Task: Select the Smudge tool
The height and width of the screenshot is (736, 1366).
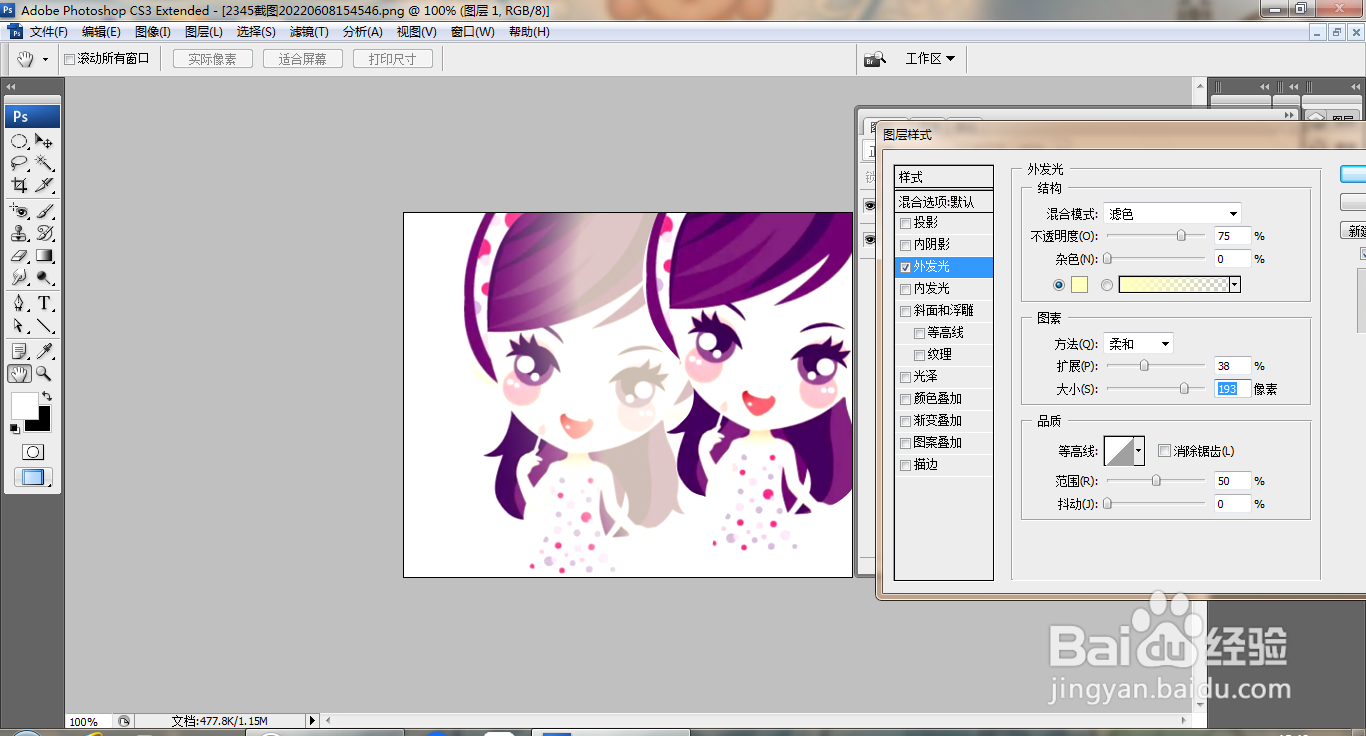Action: click(19, 277)
